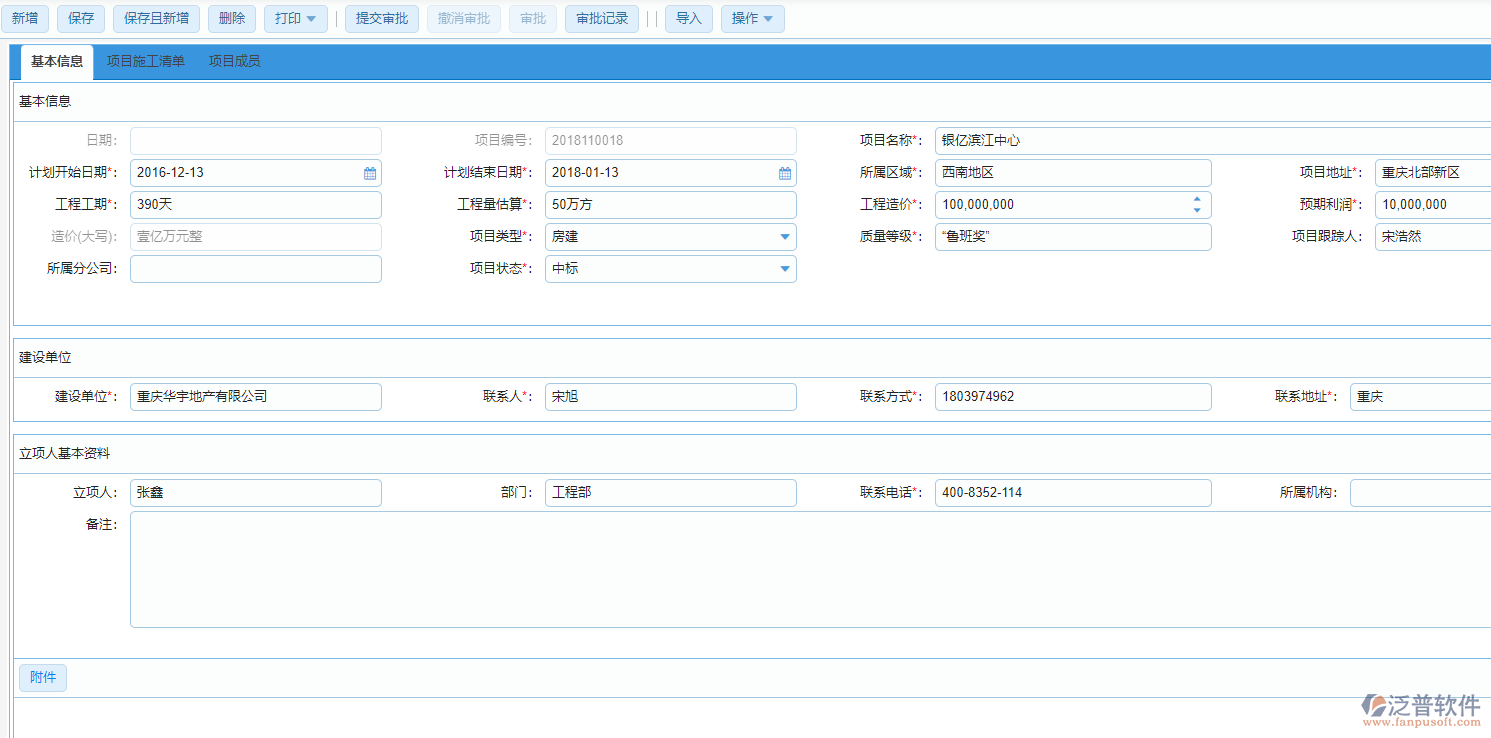This screenshot has height=738, width=1491.
Task: Select the 基本信息 tab
Action: tap(57, 61)
